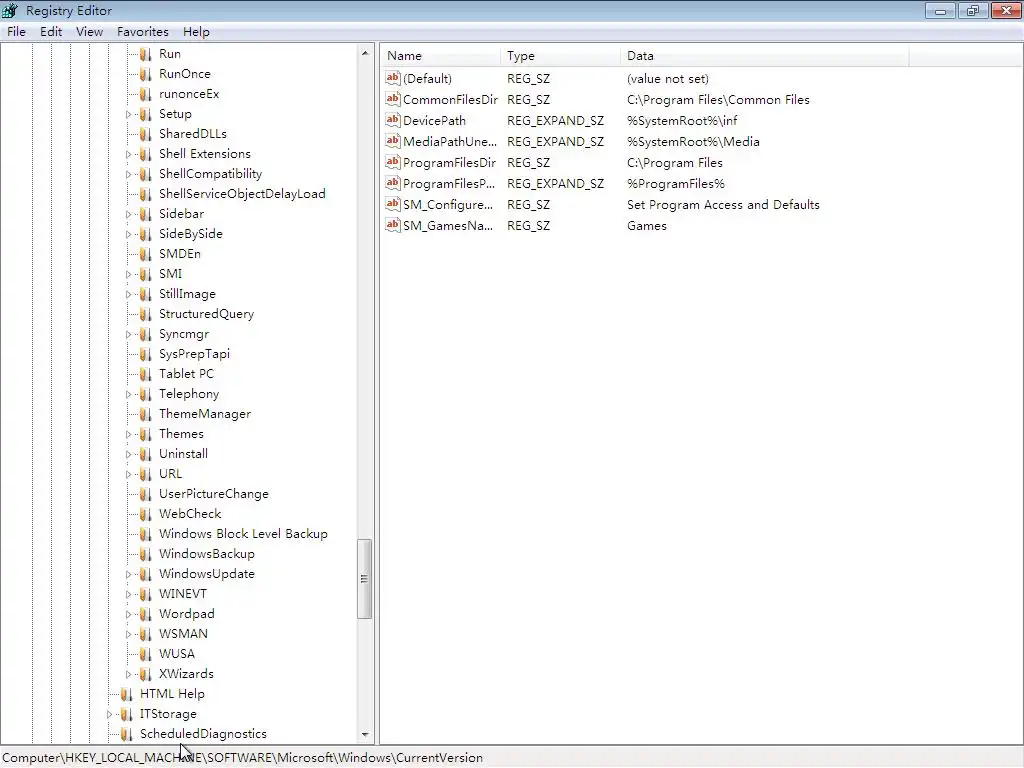Click the Registry Editor title bar icon
The width and height of the screenshot is (1024, 768).
coord(10,10)
